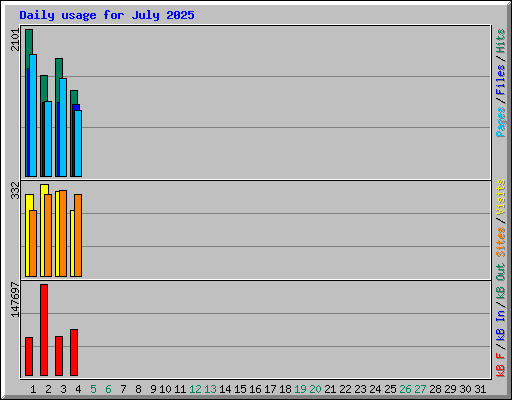
Task: Click the green weekend day 19 label
Action: [x=300, y=389]
